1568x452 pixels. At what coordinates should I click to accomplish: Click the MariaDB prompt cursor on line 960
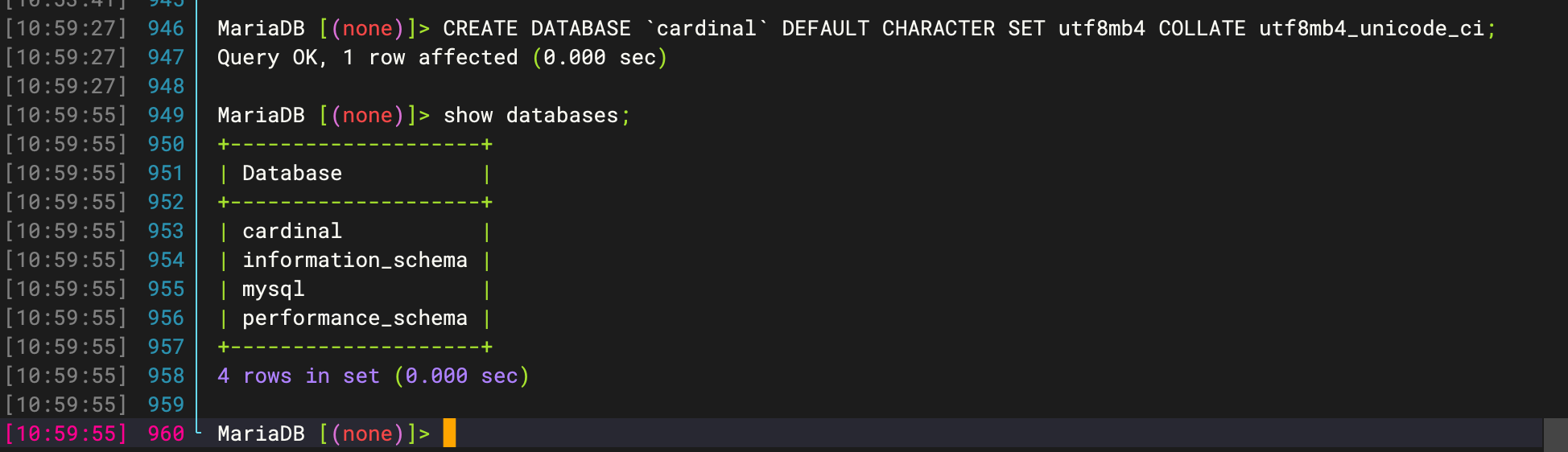click(449, 434)
